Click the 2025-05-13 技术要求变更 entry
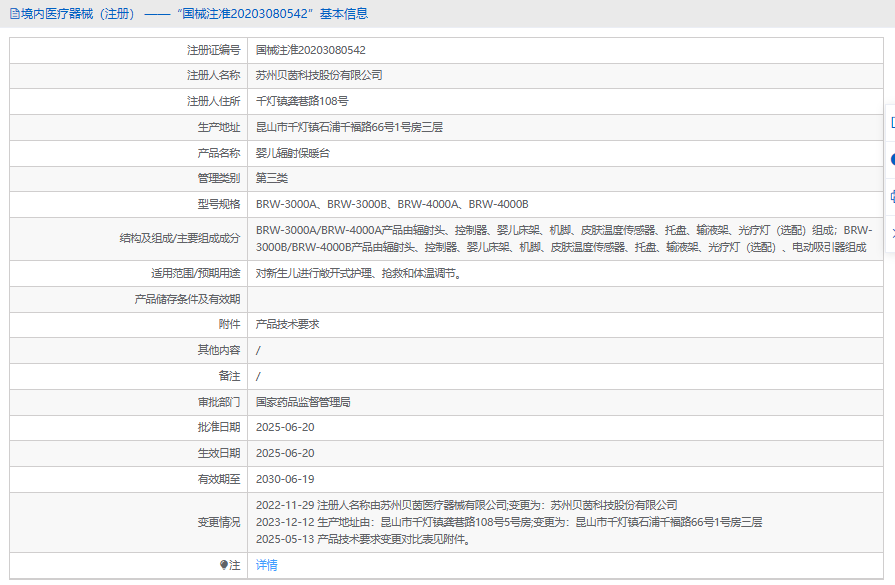Screen dimensions: 895x585 (365, 539)
